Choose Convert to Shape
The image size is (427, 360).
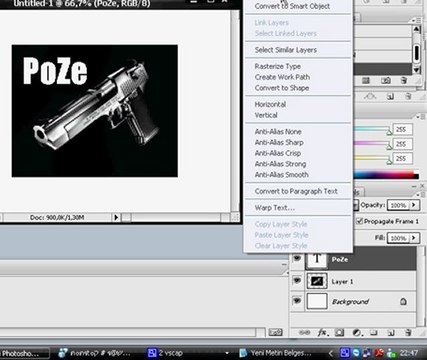pyautogui.click(x=282, y=88)
